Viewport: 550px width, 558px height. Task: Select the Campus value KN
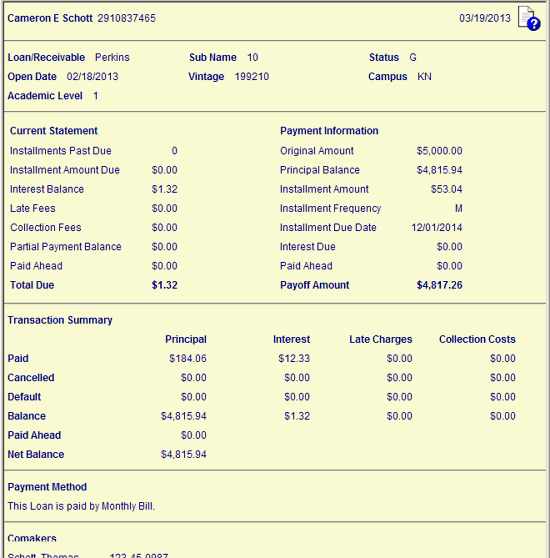(424, 77)
